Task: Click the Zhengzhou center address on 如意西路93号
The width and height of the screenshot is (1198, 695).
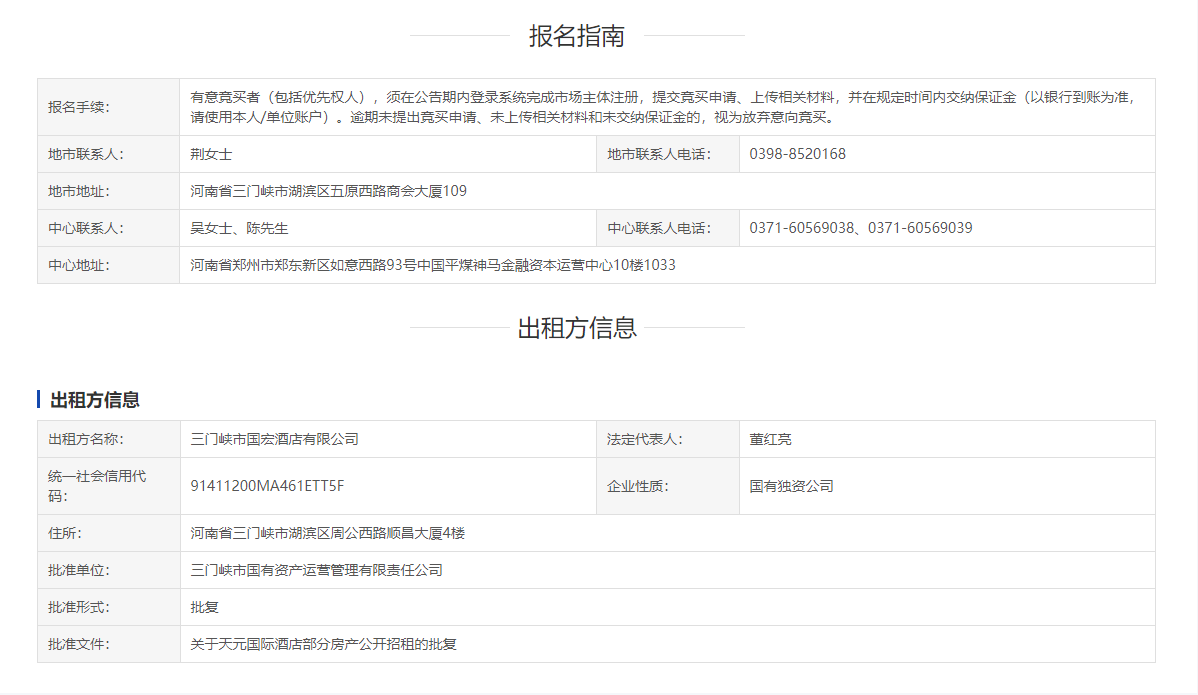Action: coord(432,265)
